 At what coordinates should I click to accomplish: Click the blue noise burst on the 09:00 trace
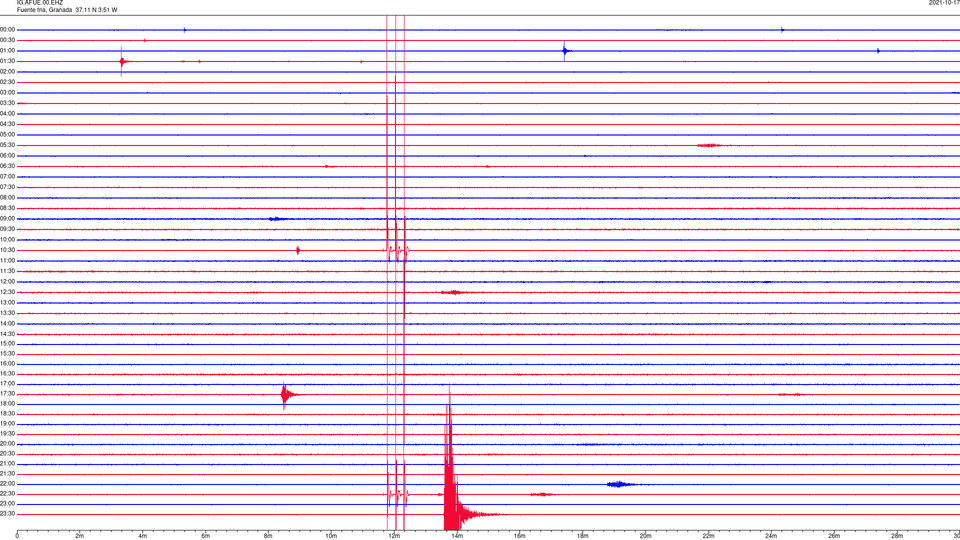coord(276,219)
